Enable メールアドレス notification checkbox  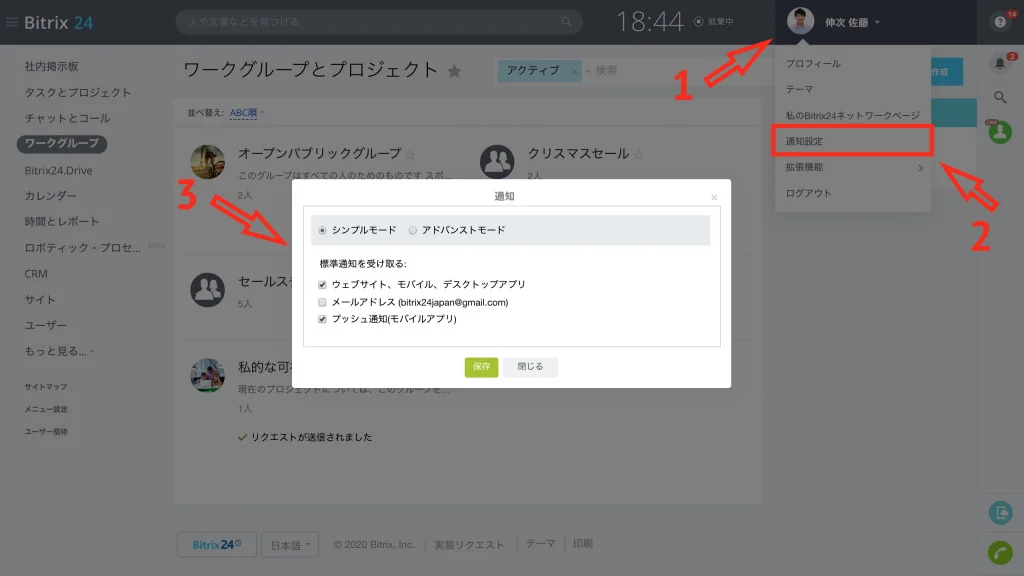tap(322, 302)
